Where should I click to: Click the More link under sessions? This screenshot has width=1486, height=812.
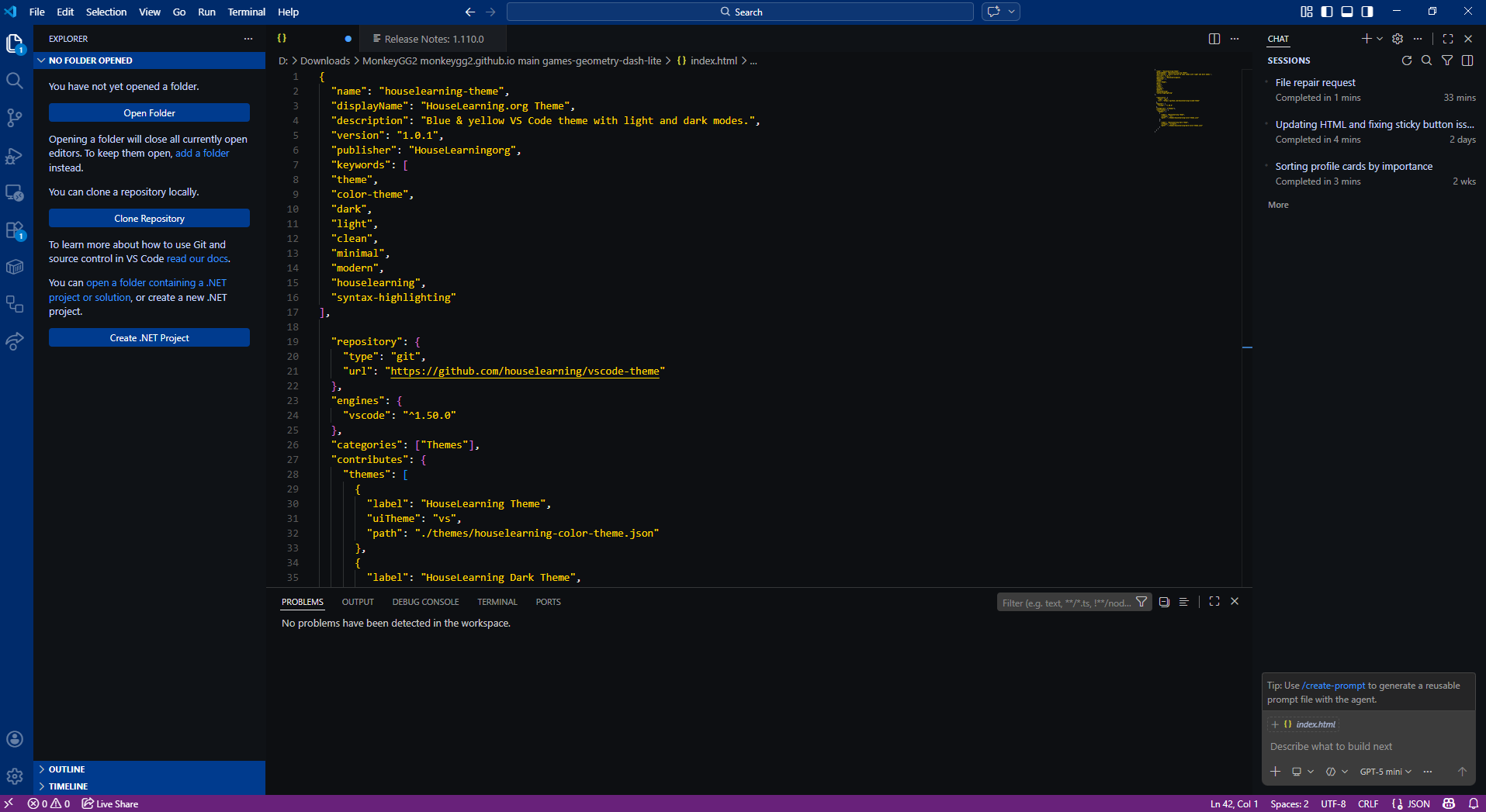[x=1278, y=205]
